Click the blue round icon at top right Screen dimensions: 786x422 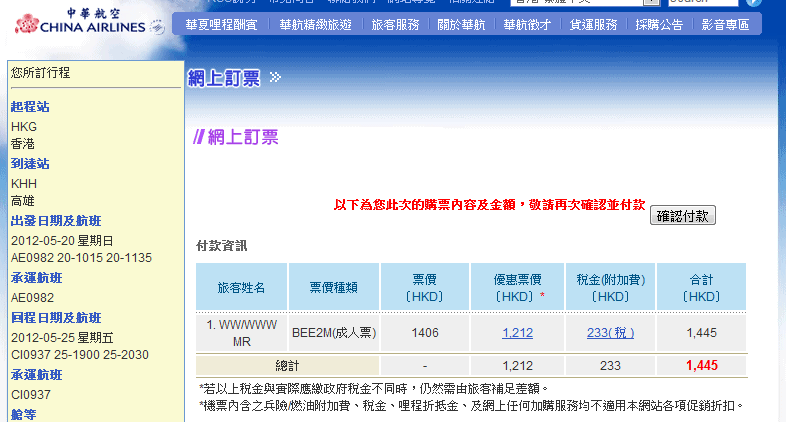pos(754,3)
